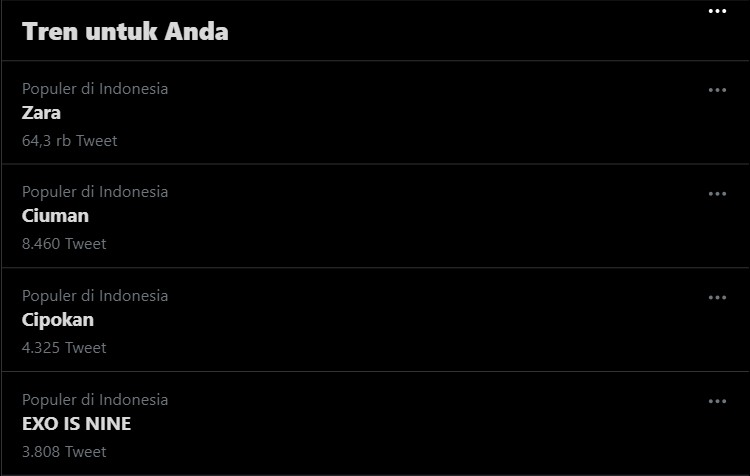Click Populer di Indonesia label above Cipokan
Screen dimensions: 750x476
(x=95, y=296)
